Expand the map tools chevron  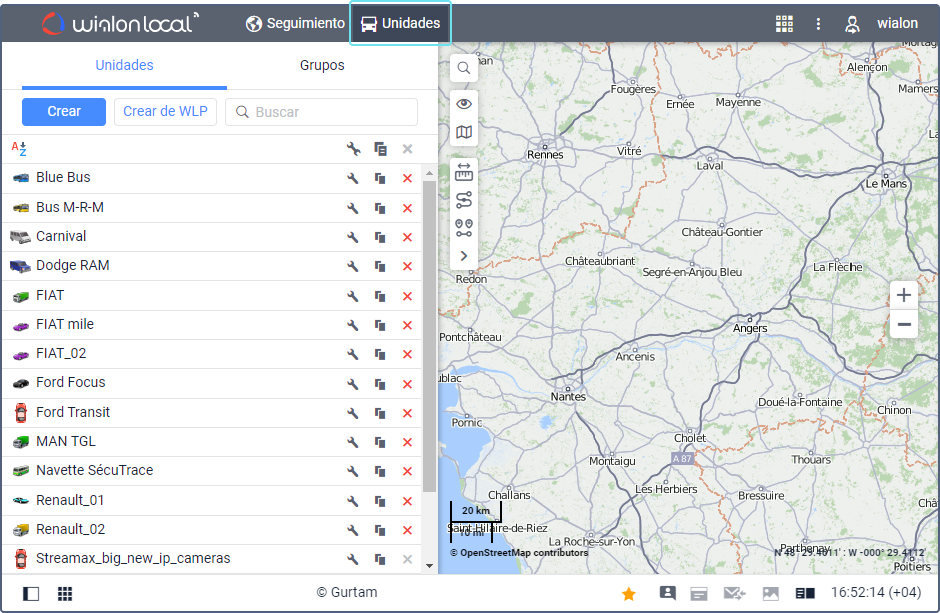click(464, 256)
